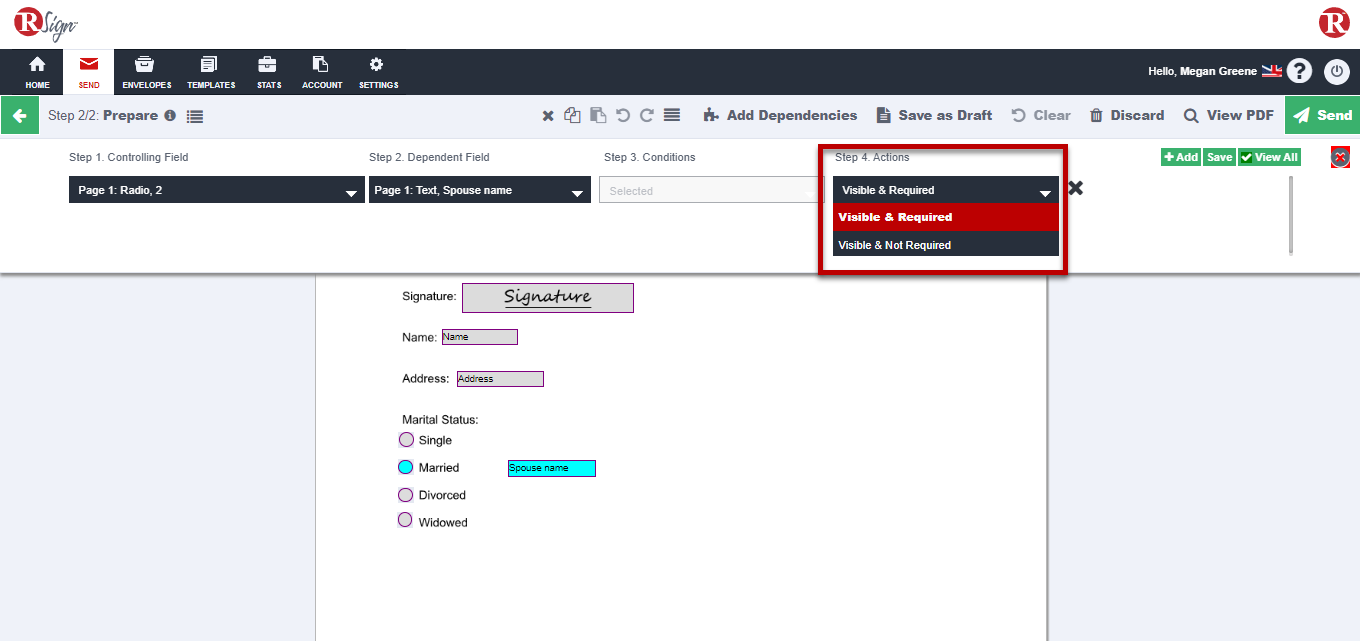
Task: Click the RSign logo at top left
Action: tap(46, 23)
